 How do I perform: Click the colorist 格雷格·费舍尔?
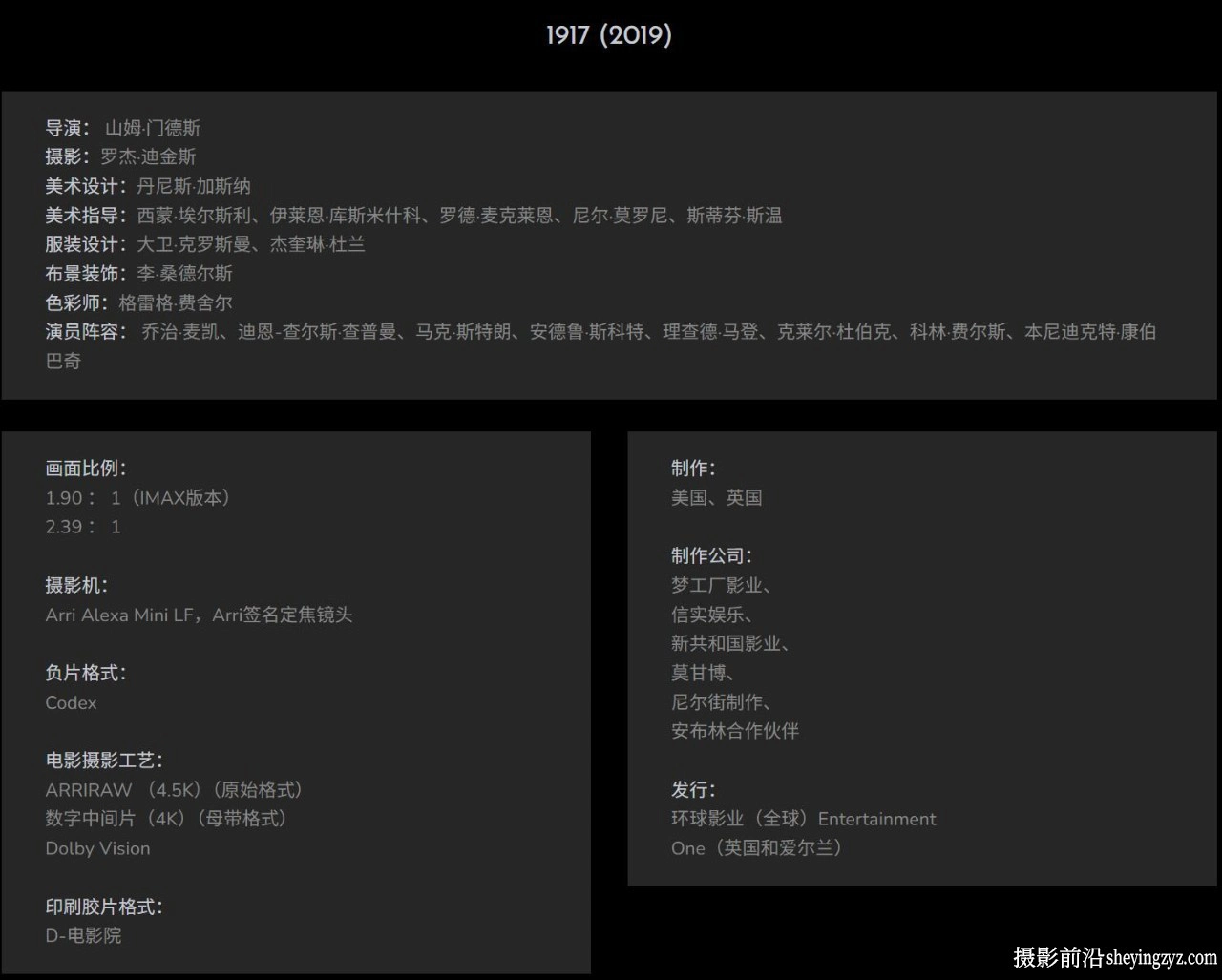tap(176, 303)
